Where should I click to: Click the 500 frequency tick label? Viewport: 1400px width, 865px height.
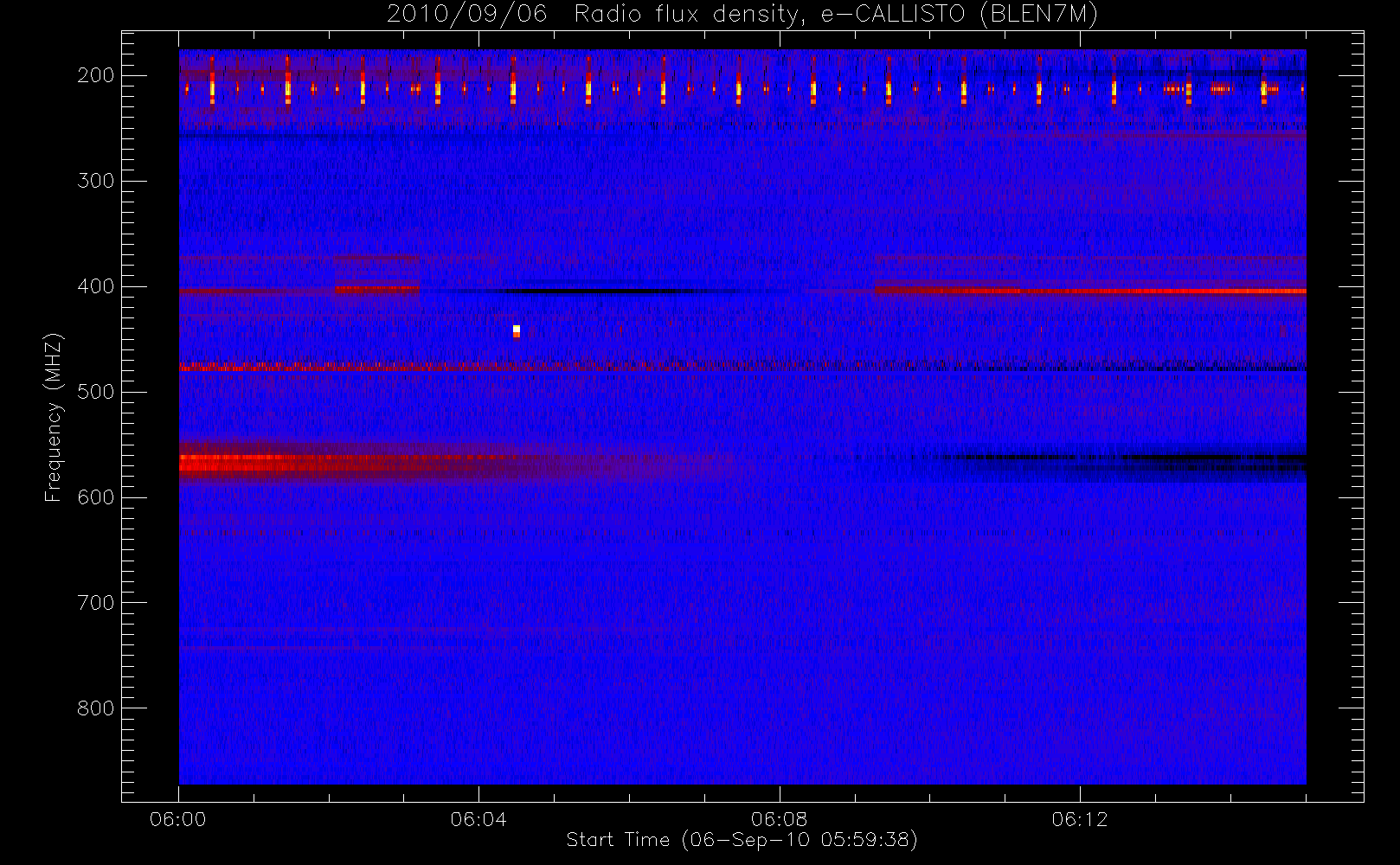(x=96, y=392)
